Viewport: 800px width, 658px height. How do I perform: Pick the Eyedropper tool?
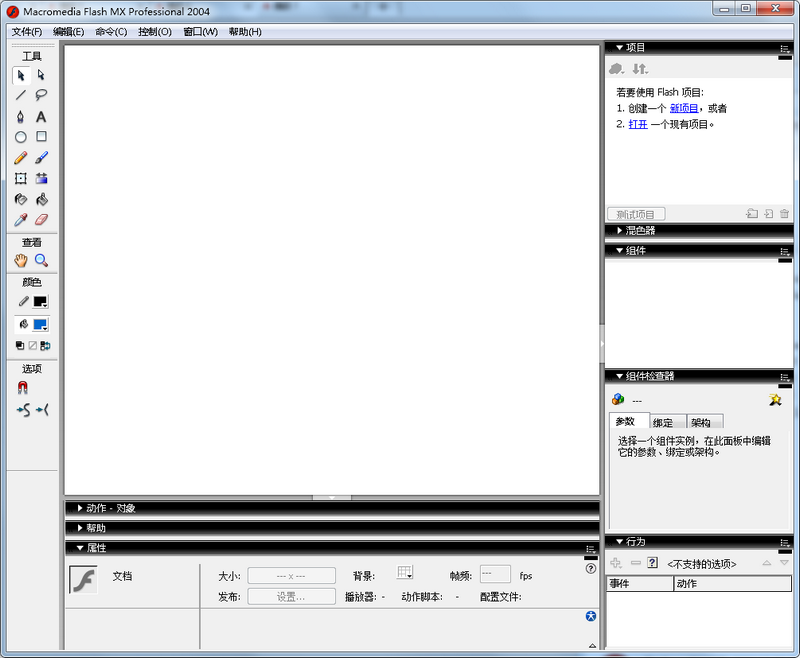point(20,220)
